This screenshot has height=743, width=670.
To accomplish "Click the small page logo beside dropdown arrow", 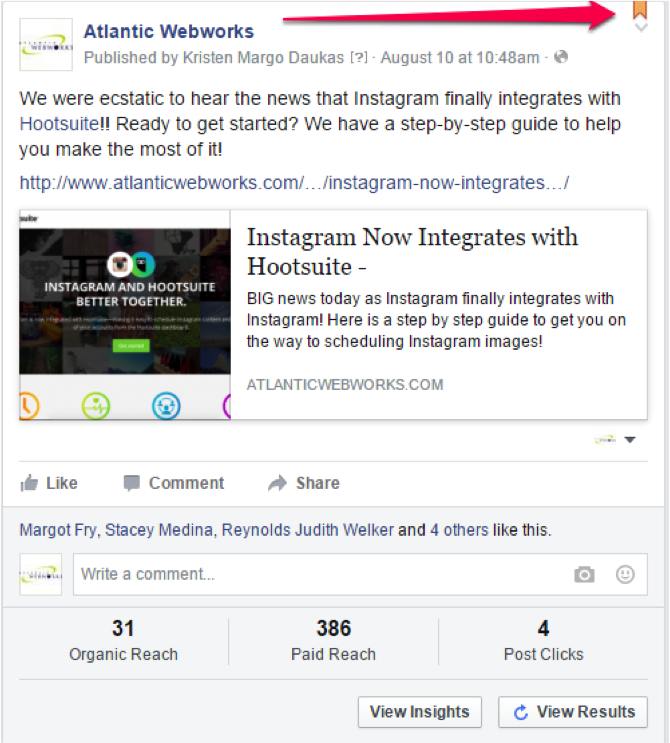I will coord(605,440).
